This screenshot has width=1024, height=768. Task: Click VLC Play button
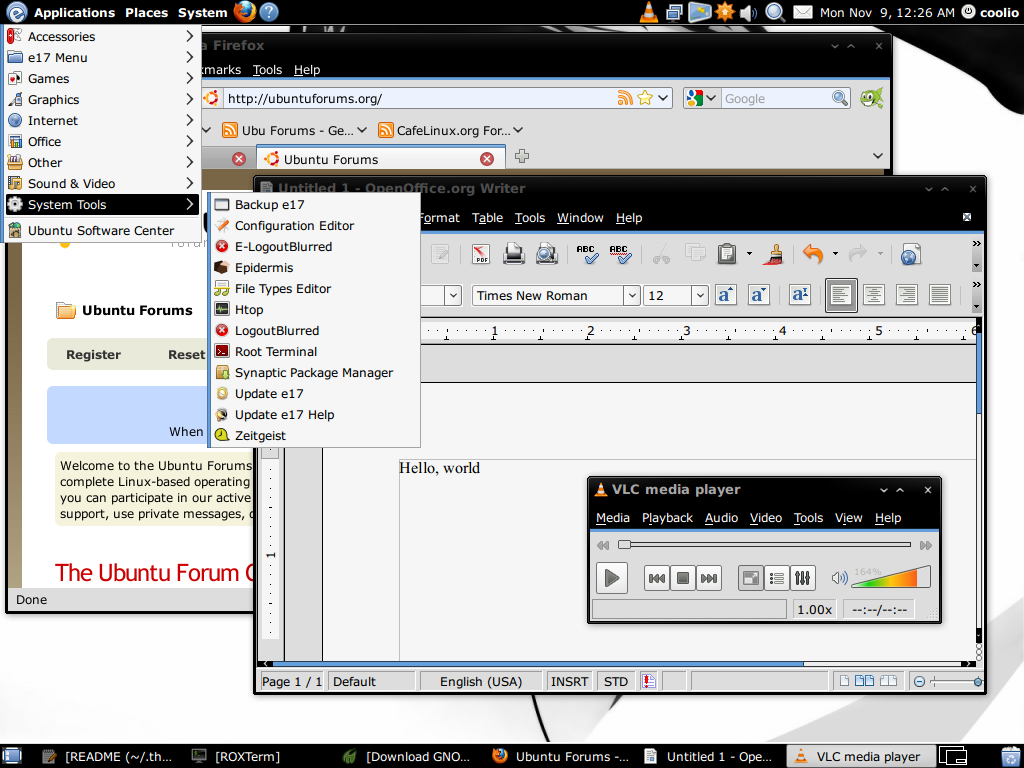point(612,578)
